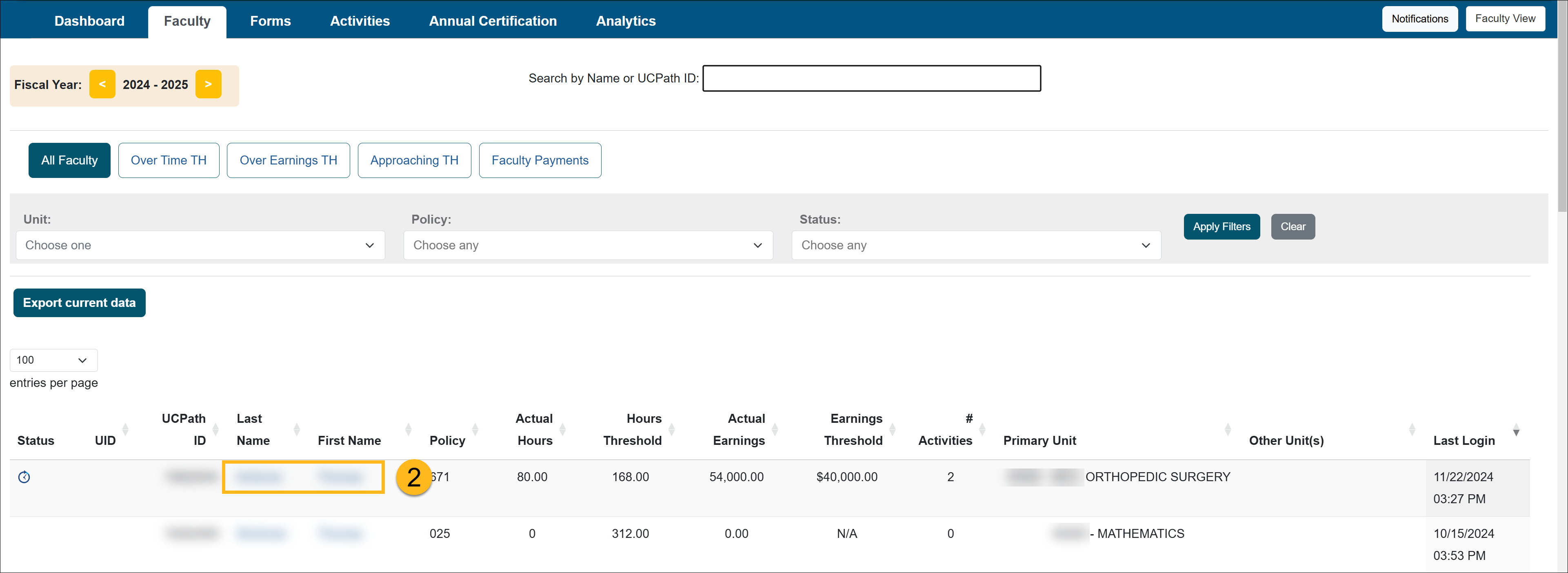The height and width of the screenshot is (573, 1568).
Task: Click the clock status icon in first row
Action: click(x=24, y=477)
